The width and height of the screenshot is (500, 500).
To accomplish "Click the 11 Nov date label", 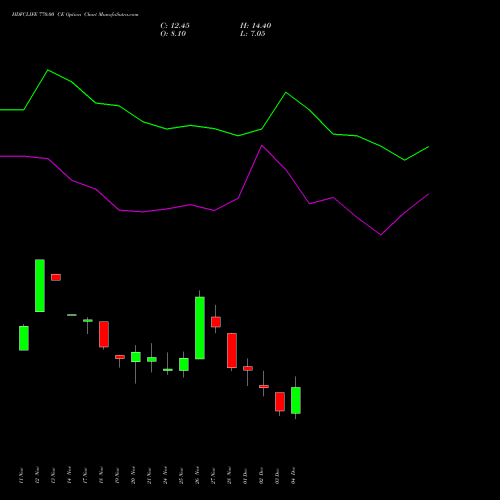I will coord(21,476).
